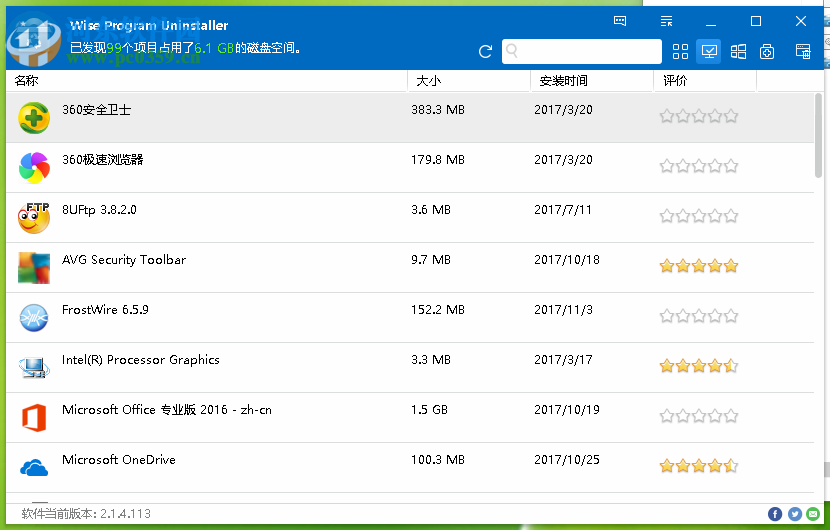Click the AVG Security Toolbar icon

point(34,267)
